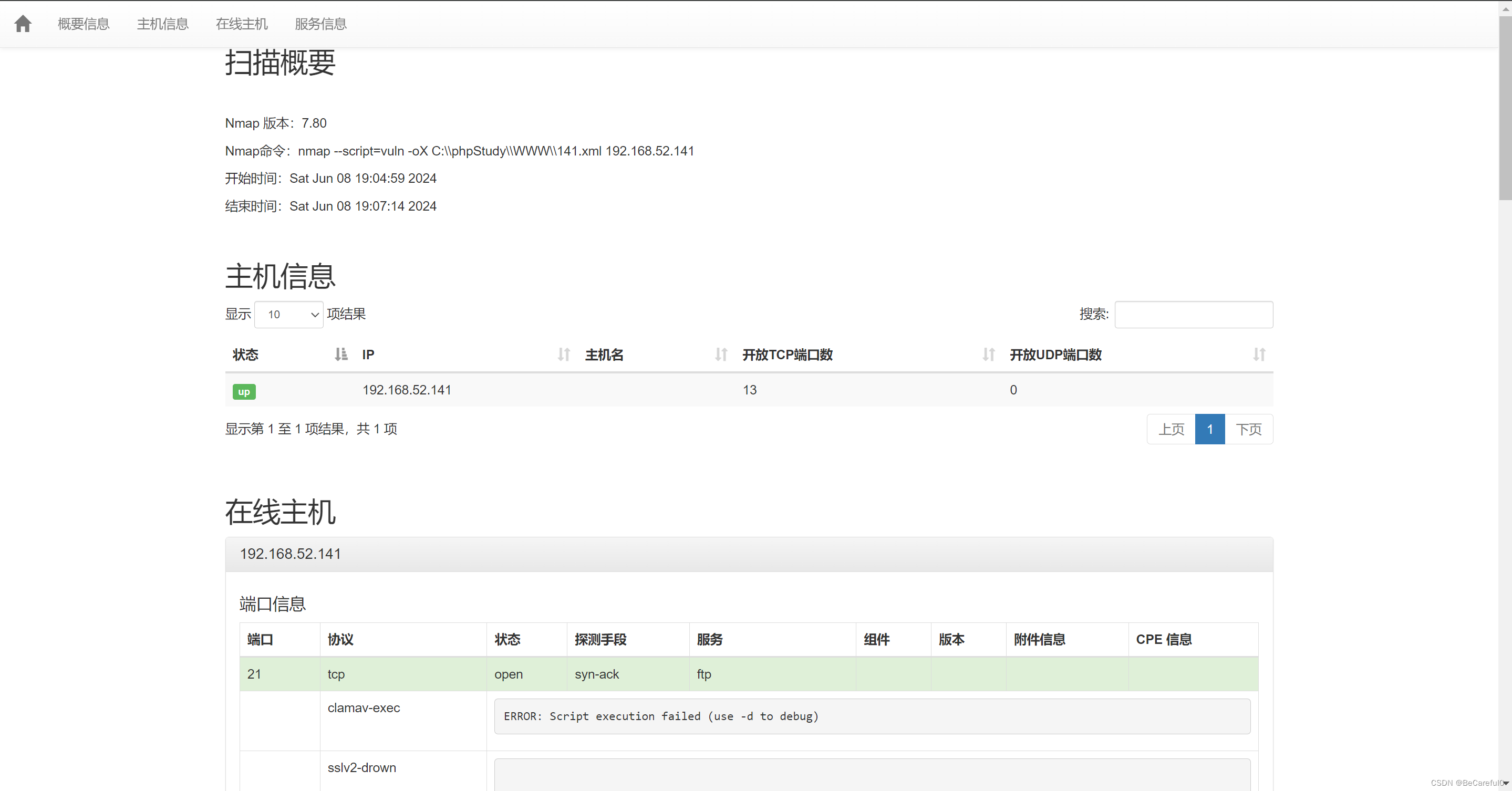1512x791 pixels.
Task: Open 服务信息 nav item
Action: point(320,24)
